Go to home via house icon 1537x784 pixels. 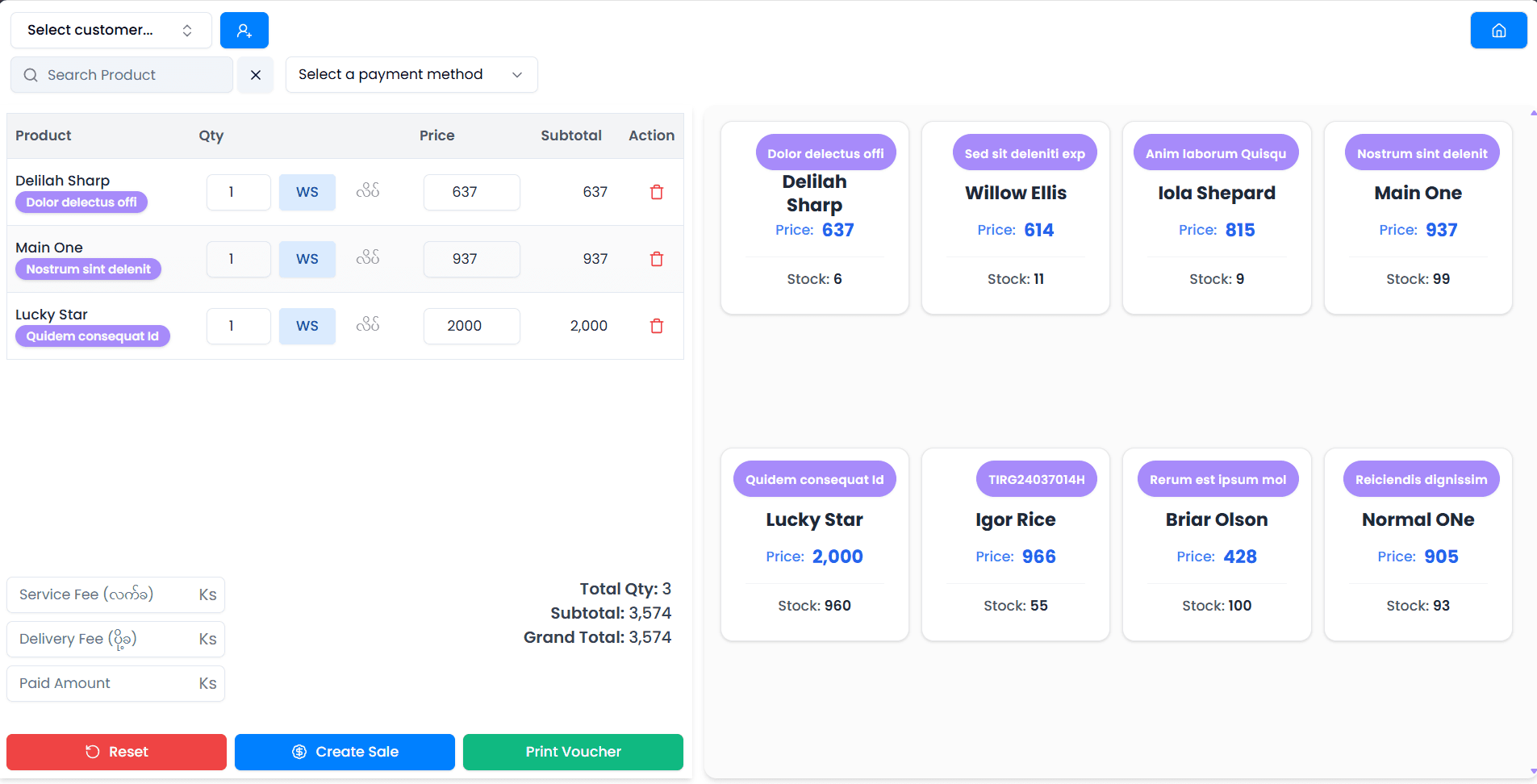point(1498,31)
